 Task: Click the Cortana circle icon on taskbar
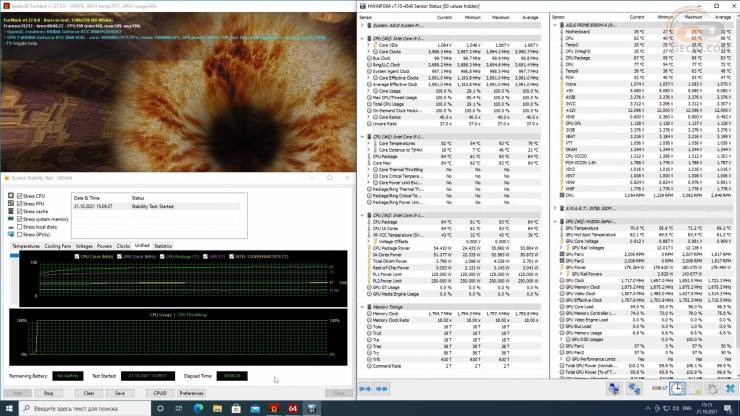coord(160,408)
